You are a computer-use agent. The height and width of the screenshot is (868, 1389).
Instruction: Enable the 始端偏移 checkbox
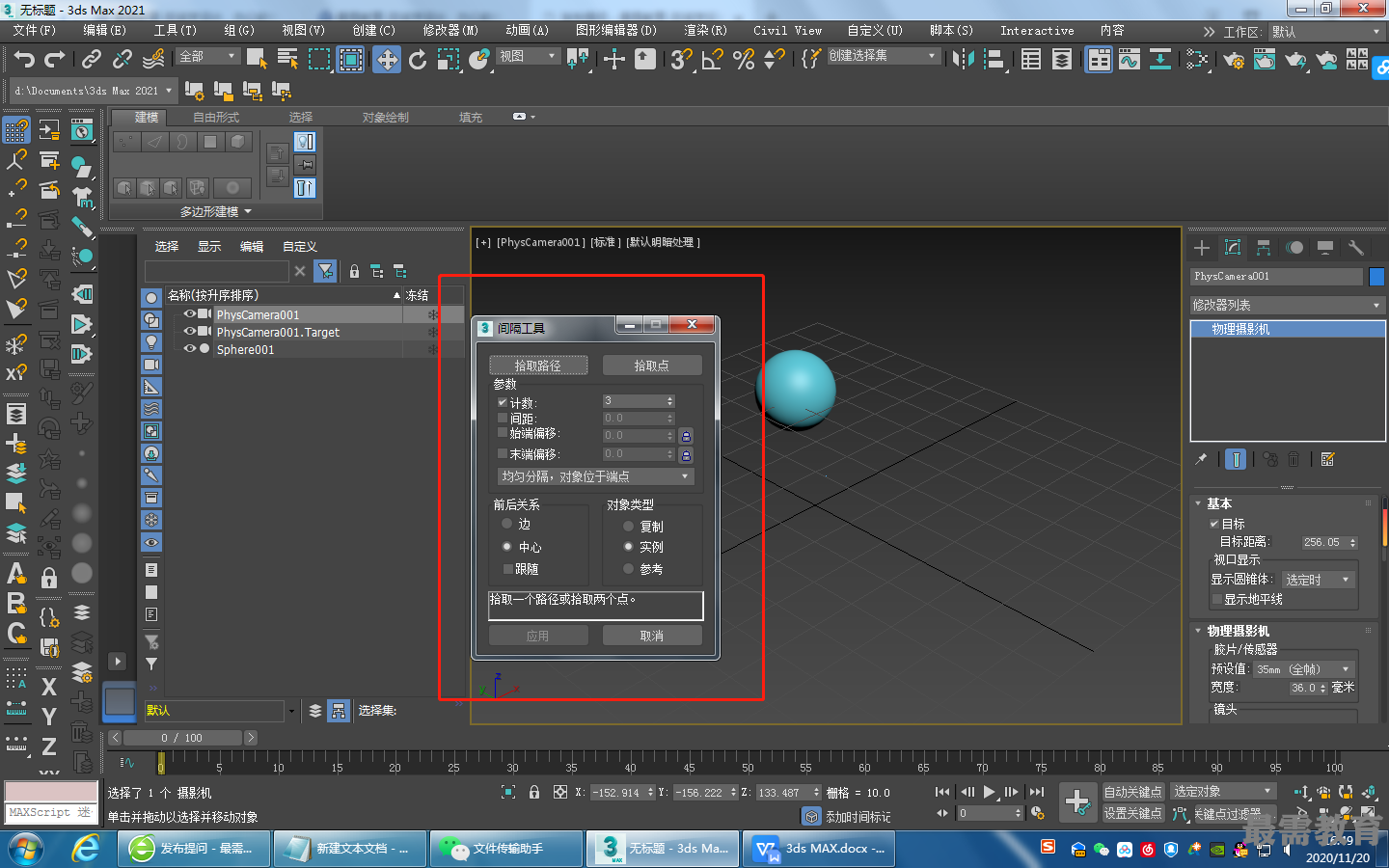point(503,434)
